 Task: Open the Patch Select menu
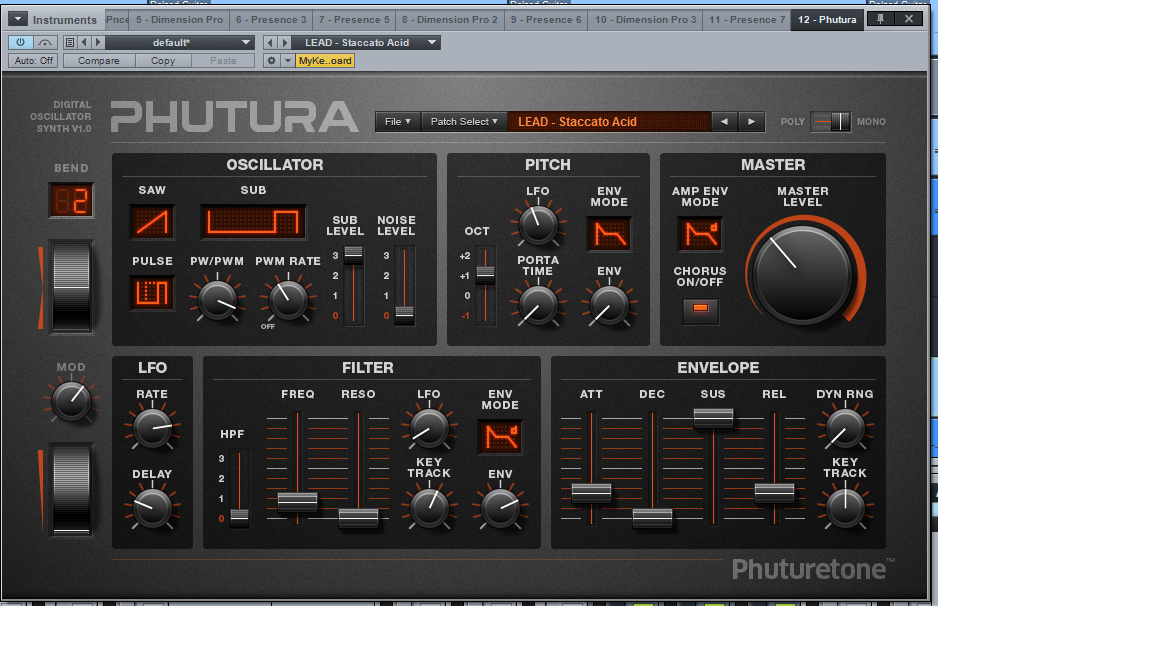(464, 122)
